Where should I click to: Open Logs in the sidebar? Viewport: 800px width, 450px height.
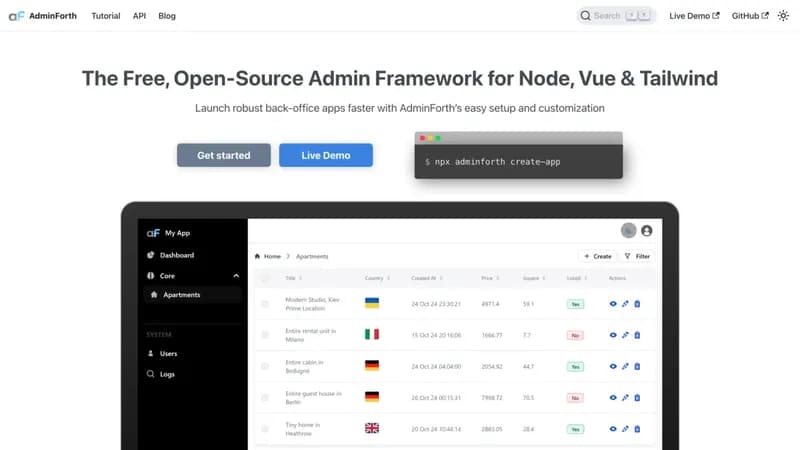click(x=167, y=374)
